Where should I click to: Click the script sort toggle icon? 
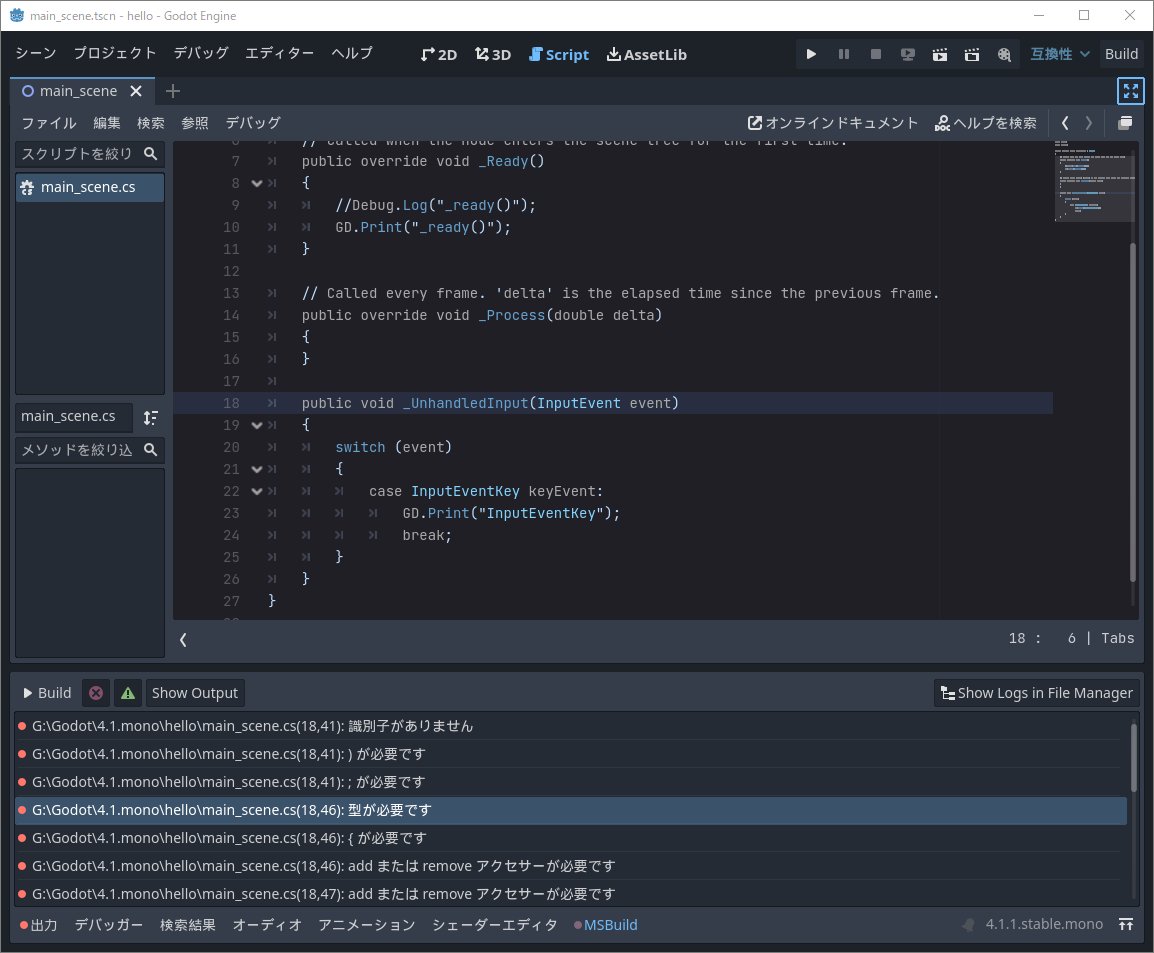(x=151, y=417)
